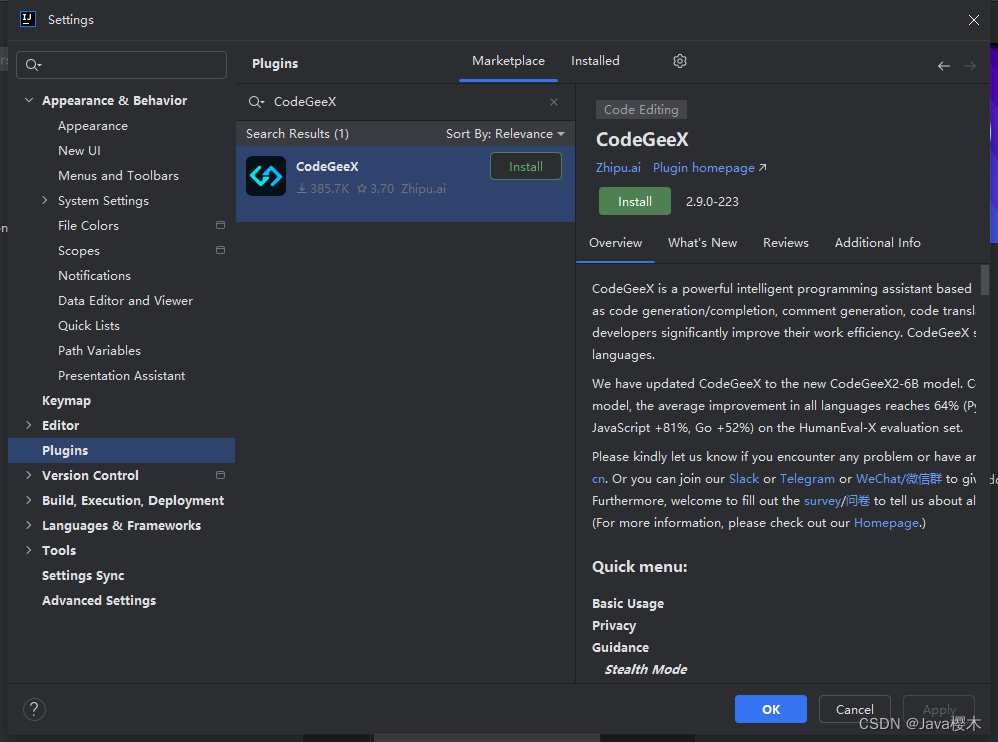Open the Reviews tab

point(785,242)
